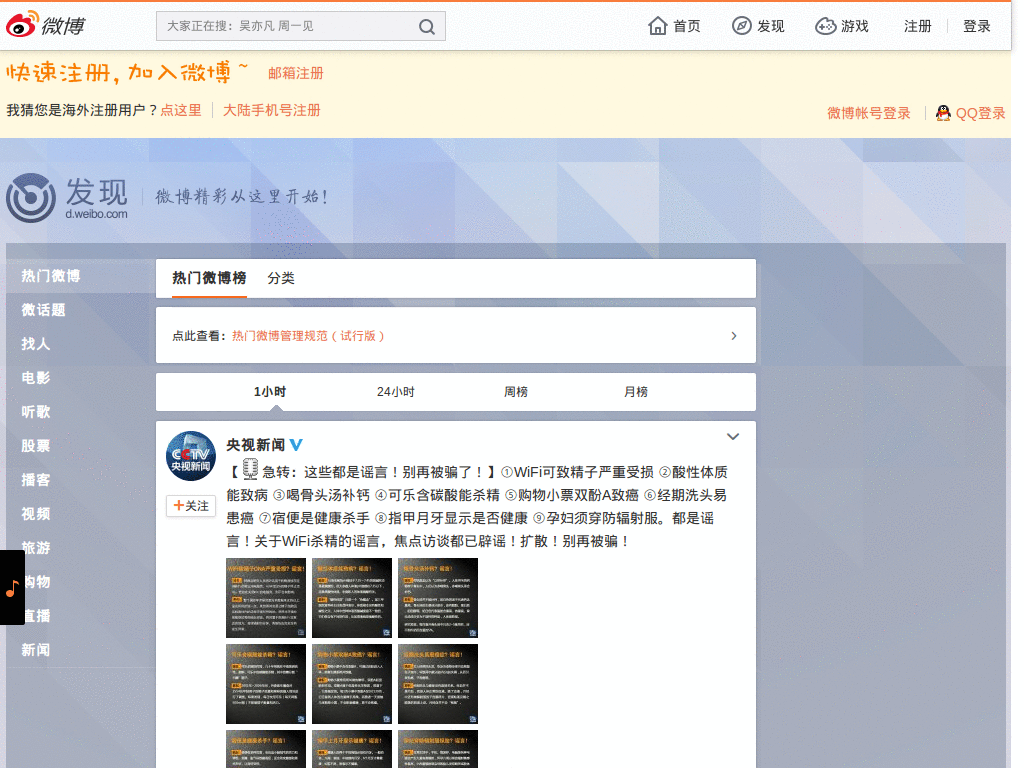
Task: Open 微话题 in left sidebar
Action: tap(43, 310)
